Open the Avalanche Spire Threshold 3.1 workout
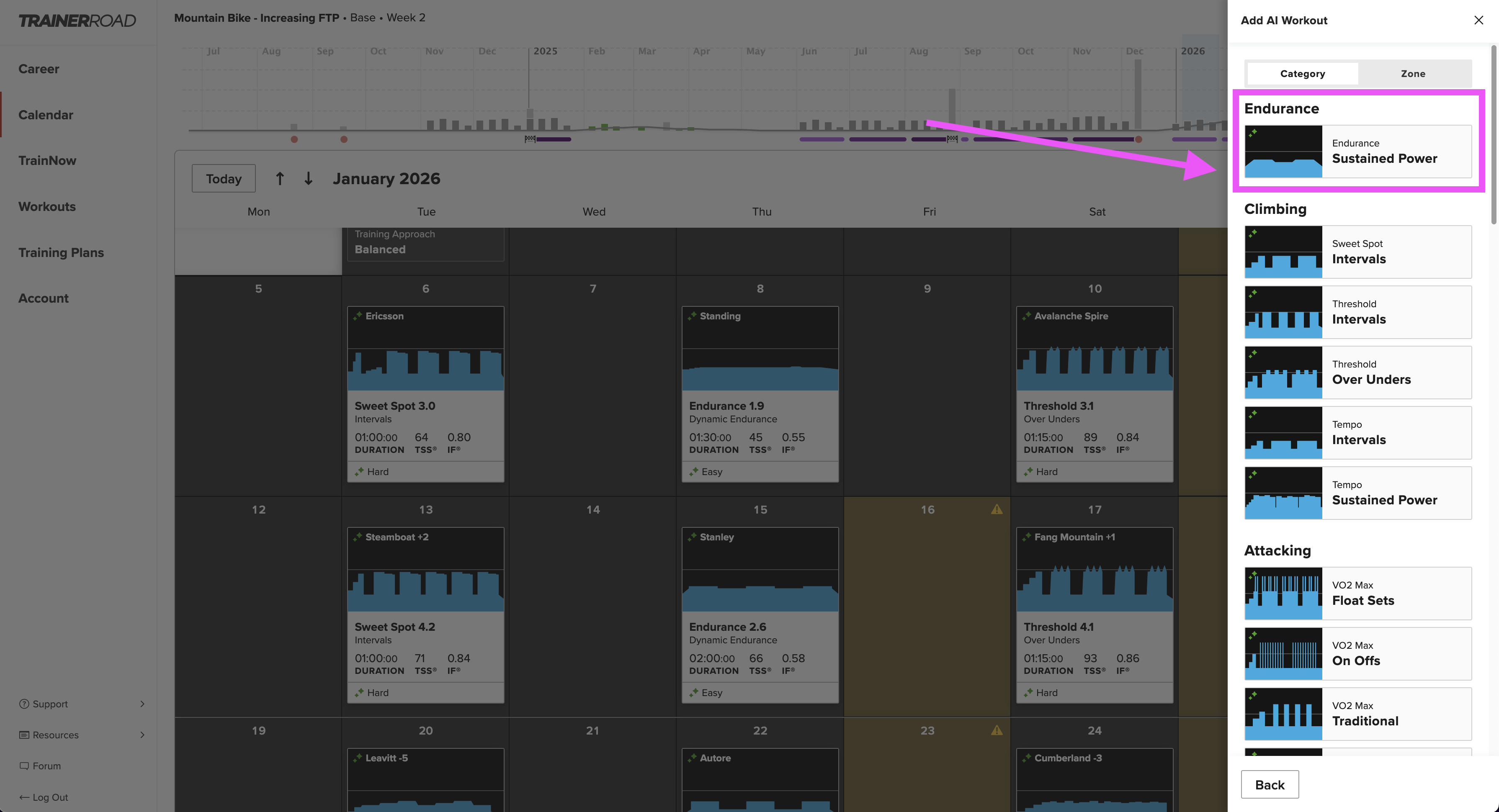This screenshot has height=812, width=1499. coord(1095,394)
